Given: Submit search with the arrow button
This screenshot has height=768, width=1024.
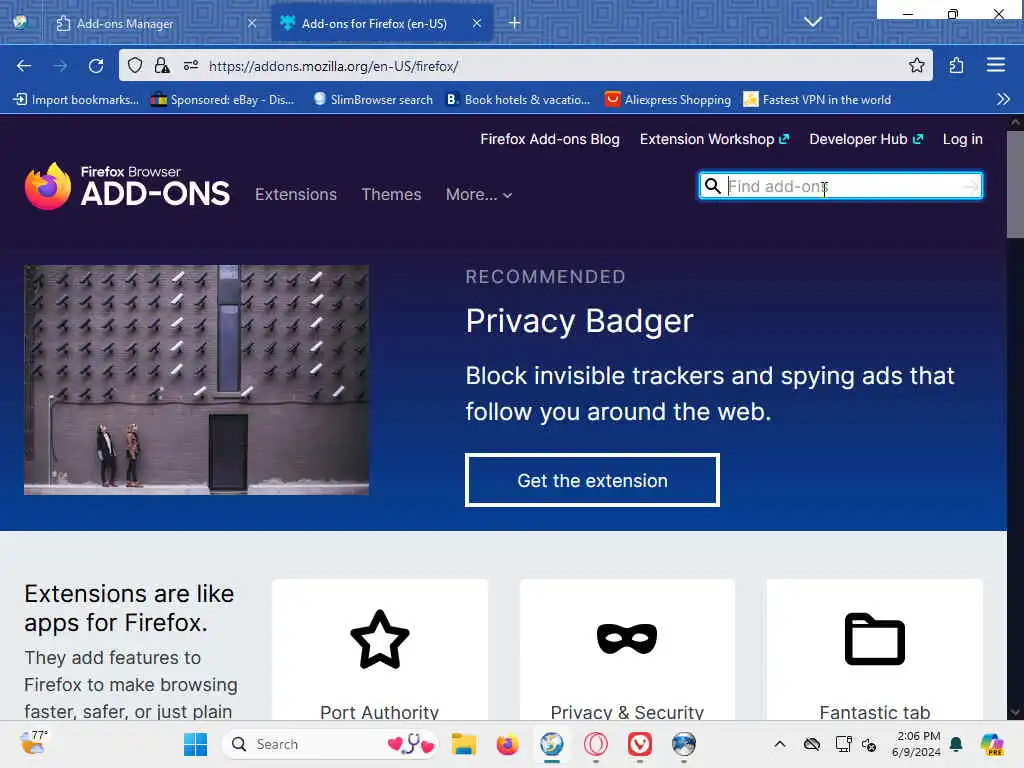Looking at the screenshot, I should tap(970, 187).
